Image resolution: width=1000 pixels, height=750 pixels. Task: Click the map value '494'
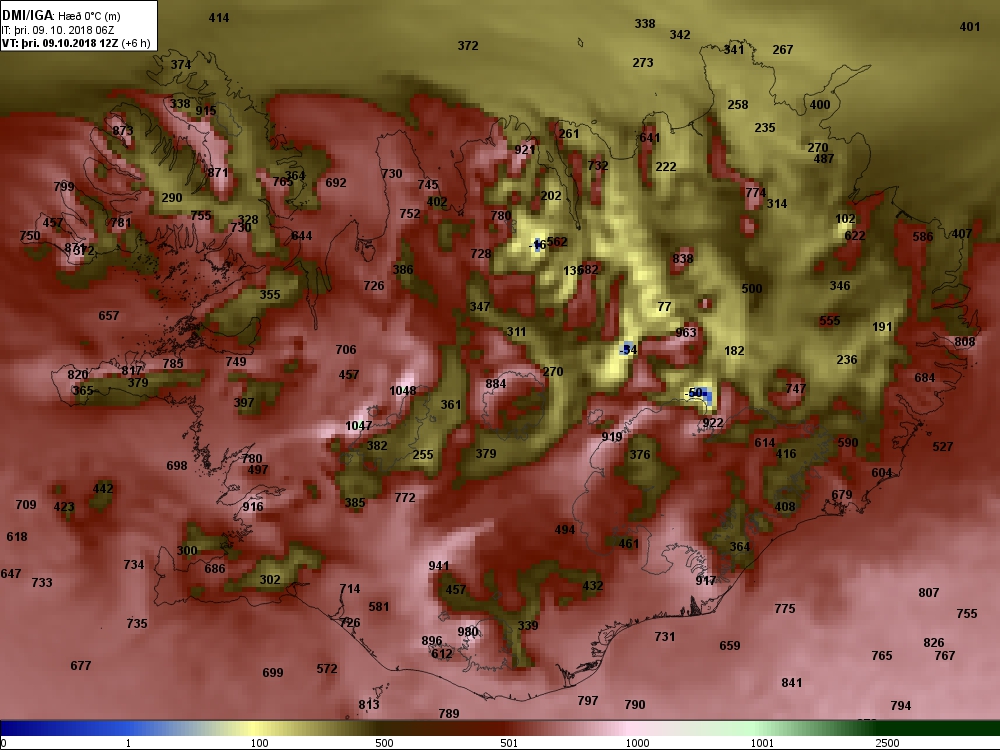tap(564, 530)
